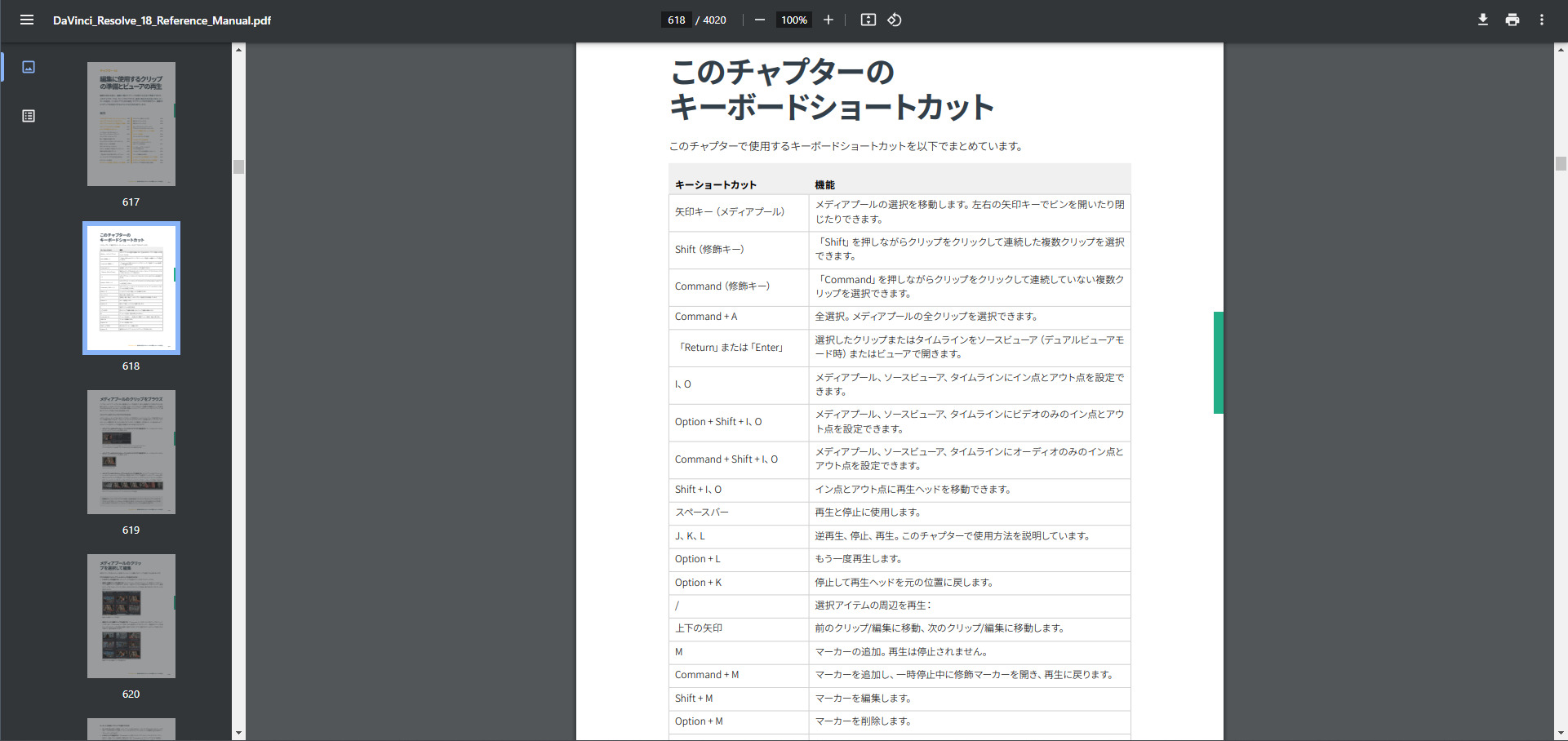
Task: Open the three-dot more options menu
Action: tap(1542, 20)
